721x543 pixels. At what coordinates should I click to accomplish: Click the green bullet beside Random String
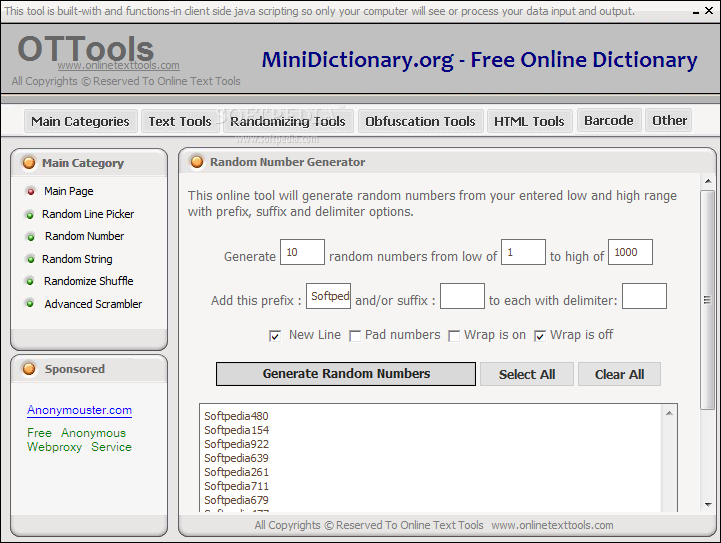[30, 259]
